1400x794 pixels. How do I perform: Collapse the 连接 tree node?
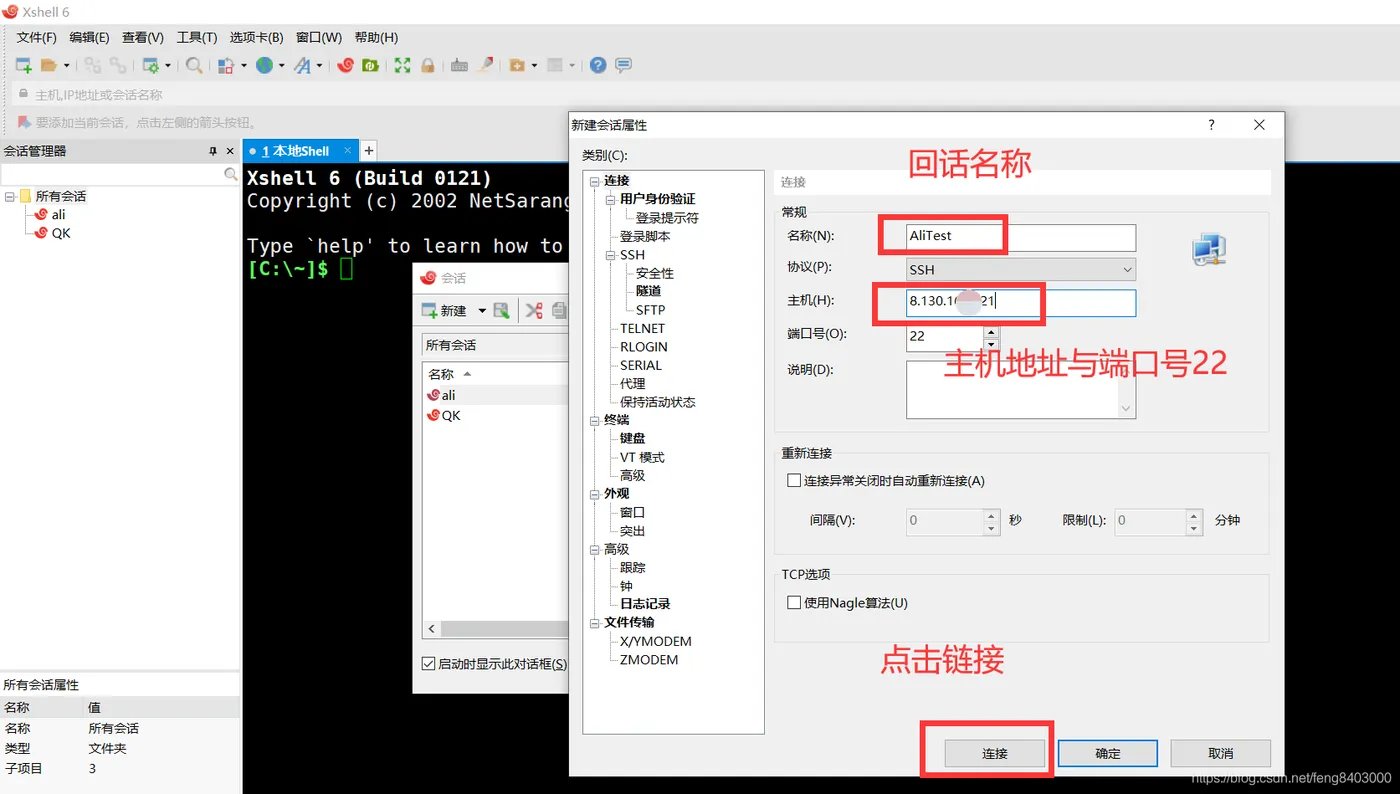coord(594,181)
